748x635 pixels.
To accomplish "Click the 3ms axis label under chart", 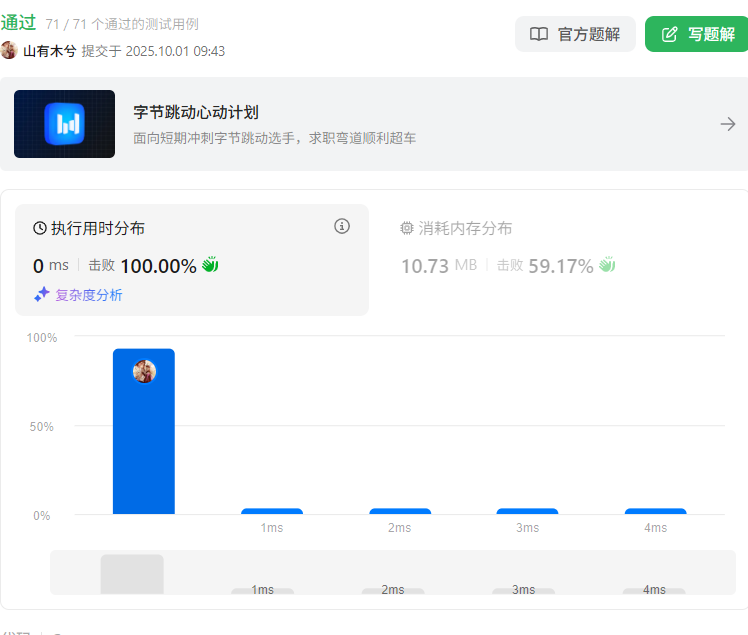I will (528, 528).
